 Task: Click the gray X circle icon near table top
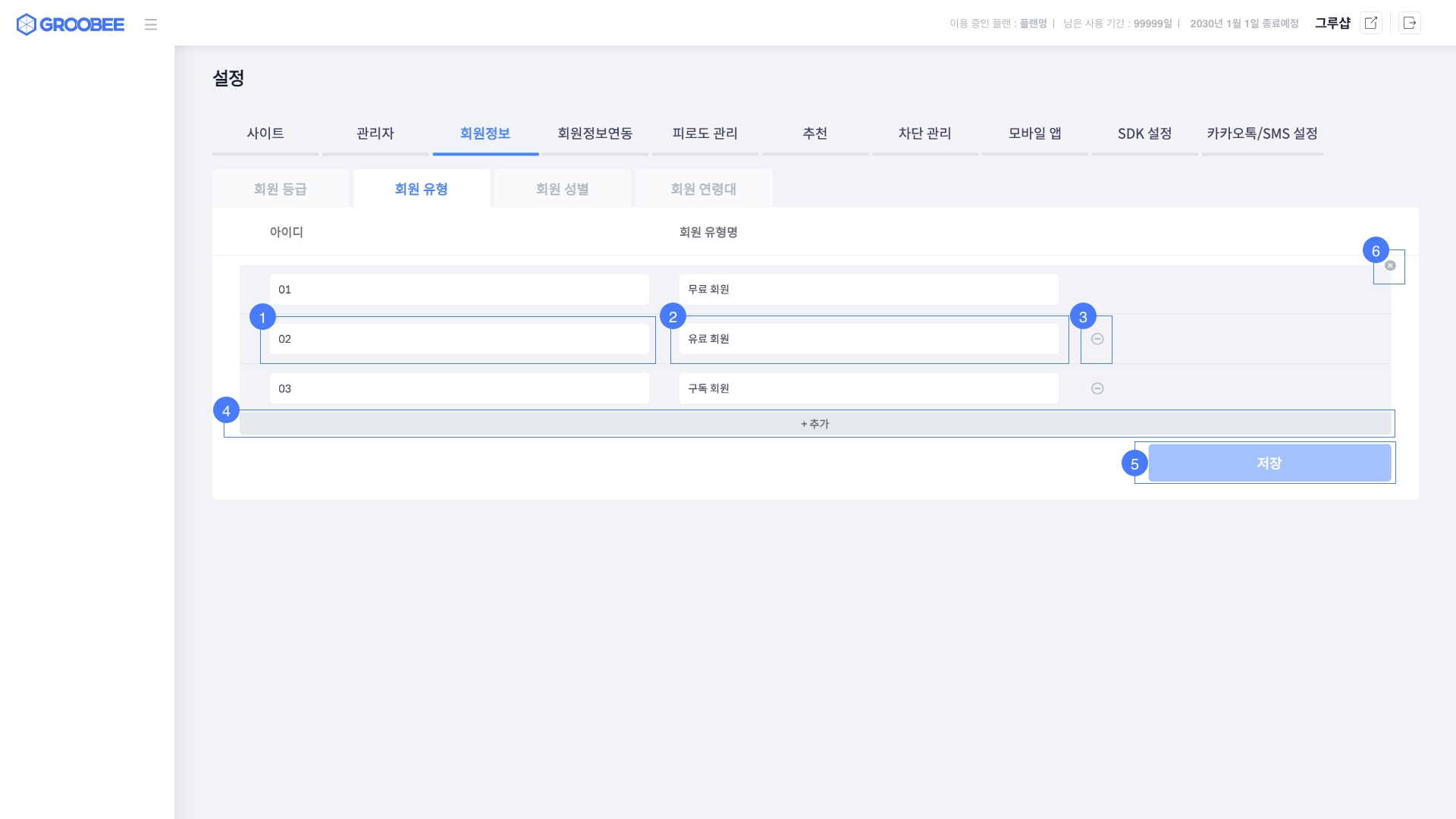[1390, 265]
